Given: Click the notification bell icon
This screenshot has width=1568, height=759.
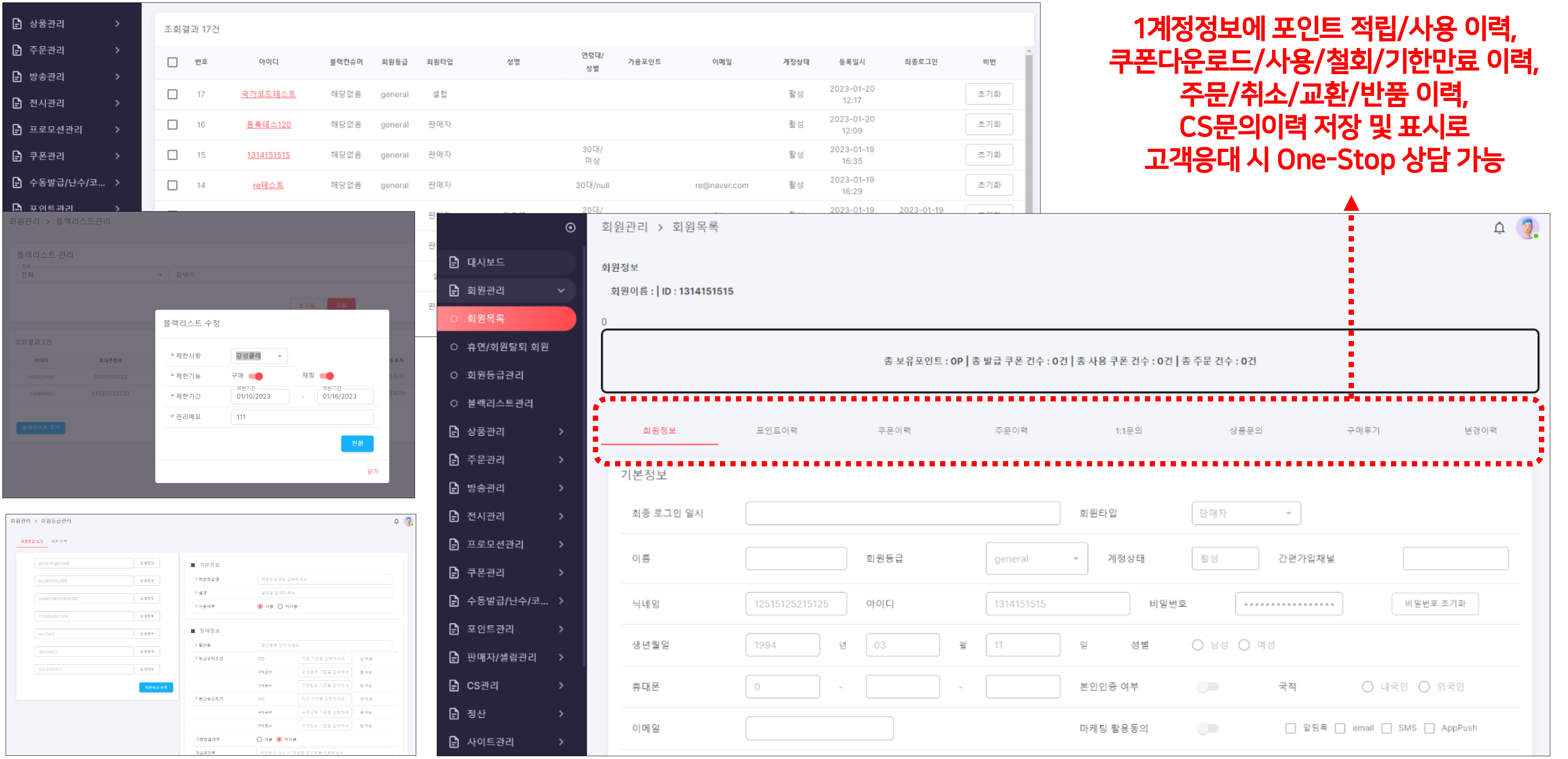Looking at the screenshot, I should point(1499,228).
